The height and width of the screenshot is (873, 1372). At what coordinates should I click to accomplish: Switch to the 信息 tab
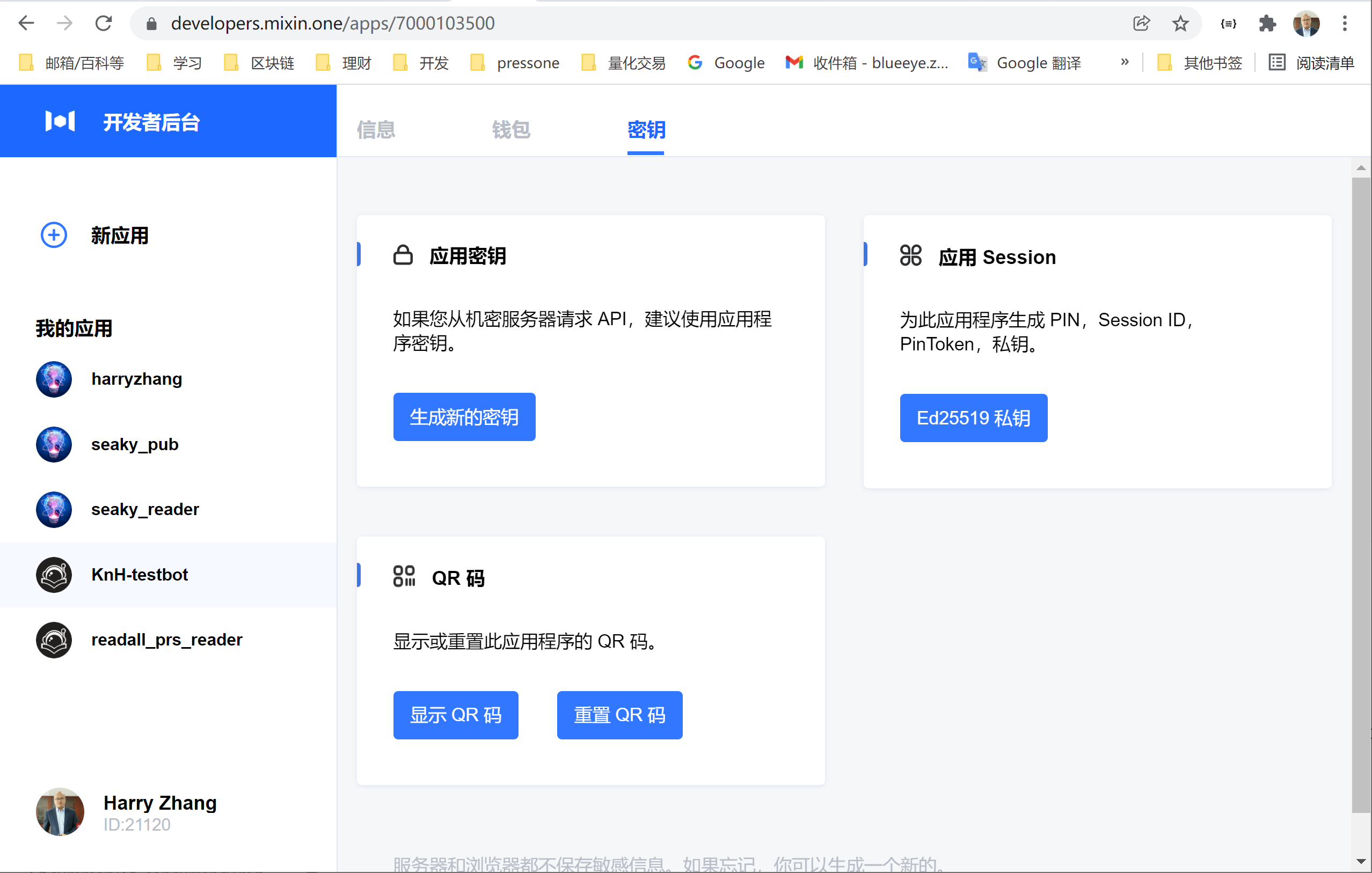tap(376, 130)
